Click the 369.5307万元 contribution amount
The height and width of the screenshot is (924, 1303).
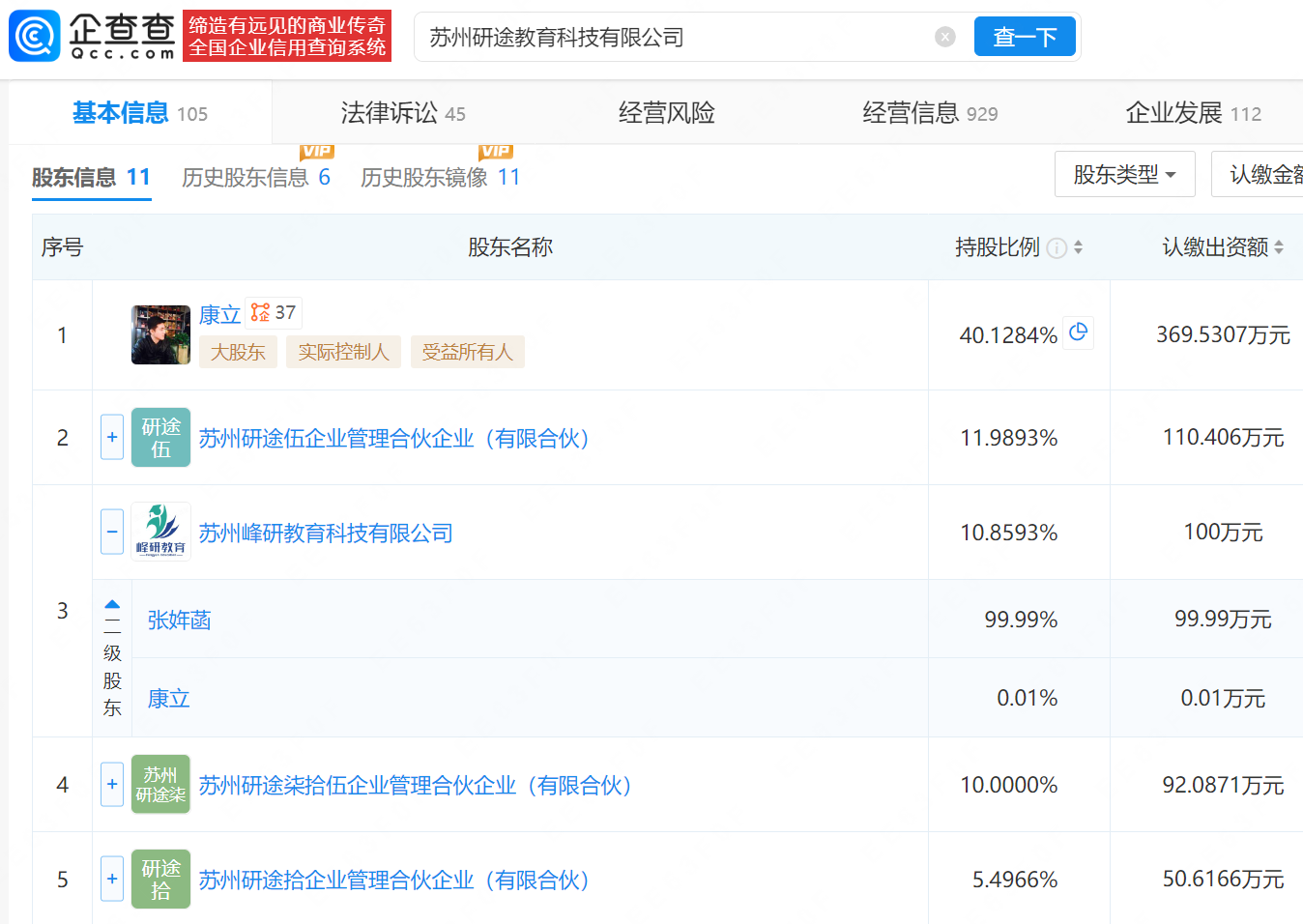(1223, 334)
